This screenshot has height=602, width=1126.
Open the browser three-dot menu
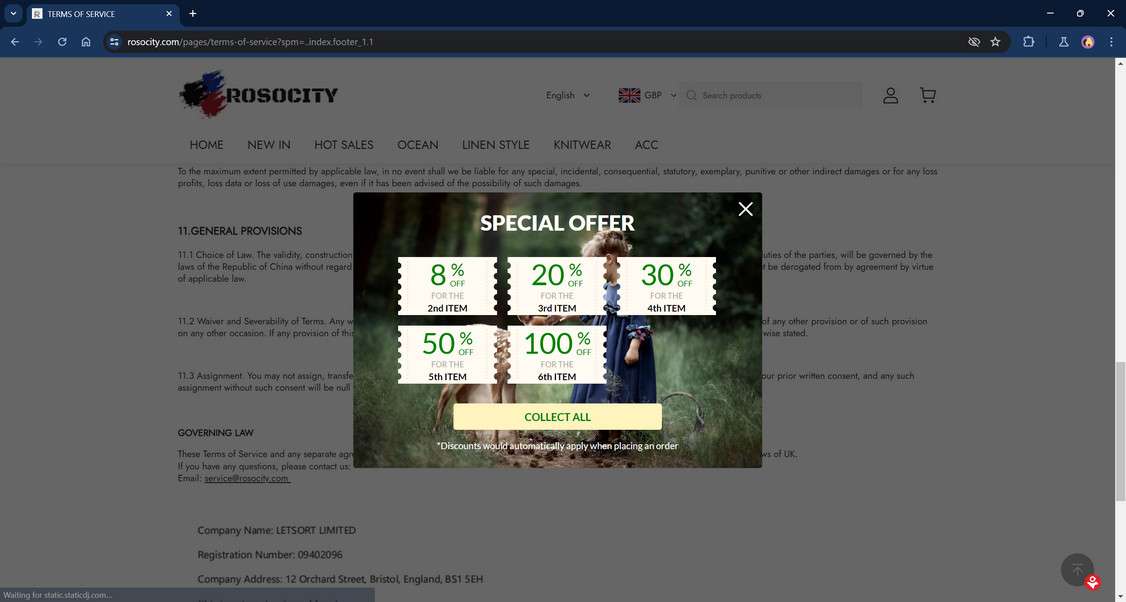pyautogui.click(x=1110, y=42)
